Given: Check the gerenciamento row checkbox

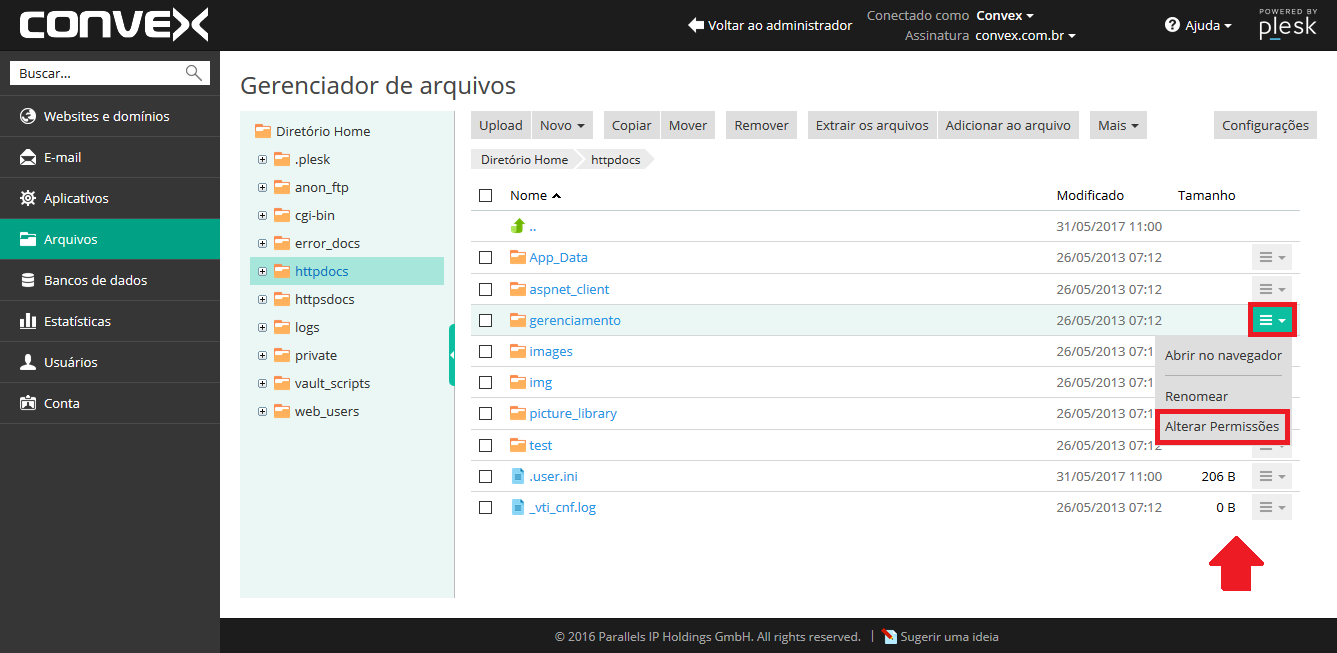Looking at the screenshot, I should pyautogui.click(x=486, y=320).
